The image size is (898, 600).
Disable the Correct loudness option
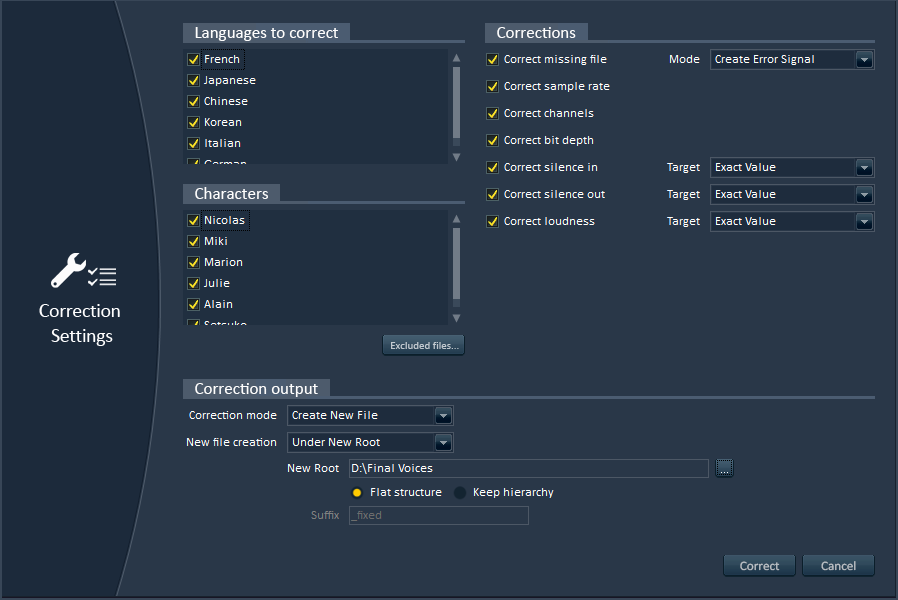coord(493,222)
